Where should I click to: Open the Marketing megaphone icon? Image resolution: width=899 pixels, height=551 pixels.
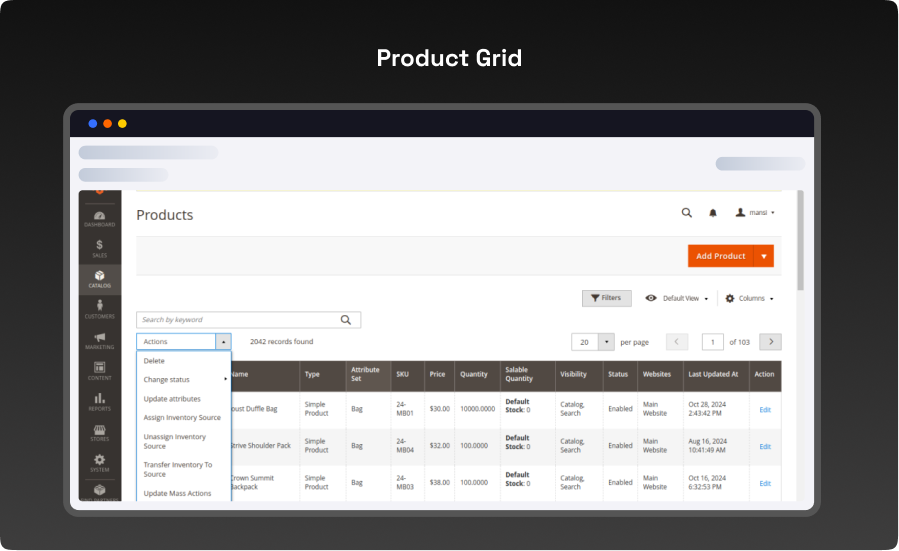[99, 341]
